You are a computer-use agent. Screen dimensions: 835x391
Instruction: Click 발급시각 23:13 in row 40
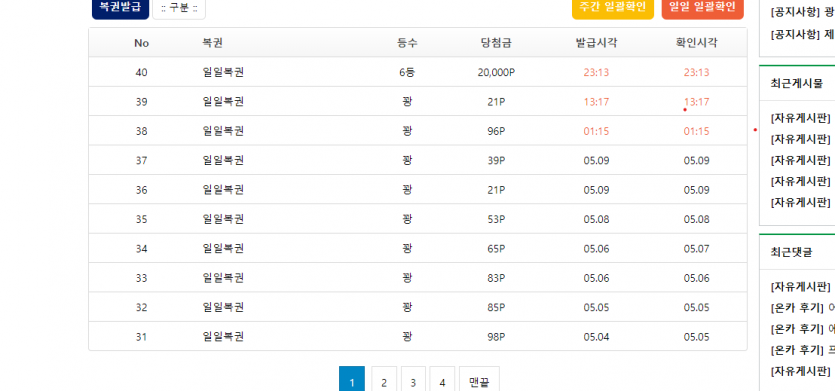(x=596, y=72)
